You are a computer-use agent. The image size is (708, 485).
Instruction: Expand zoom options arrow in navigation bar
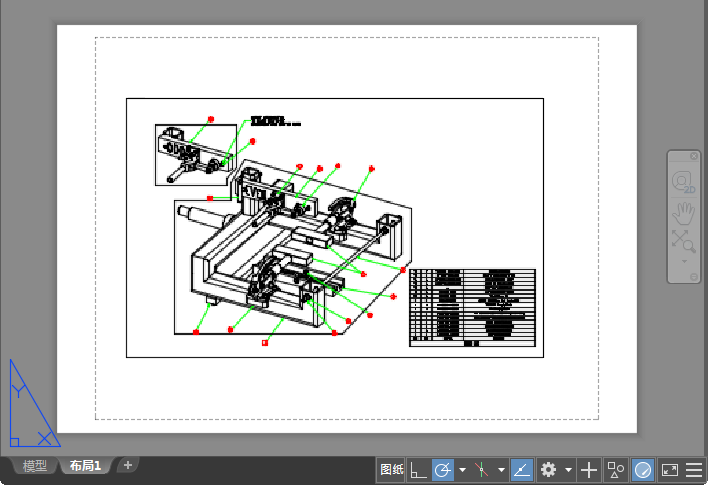pos(684,261)
